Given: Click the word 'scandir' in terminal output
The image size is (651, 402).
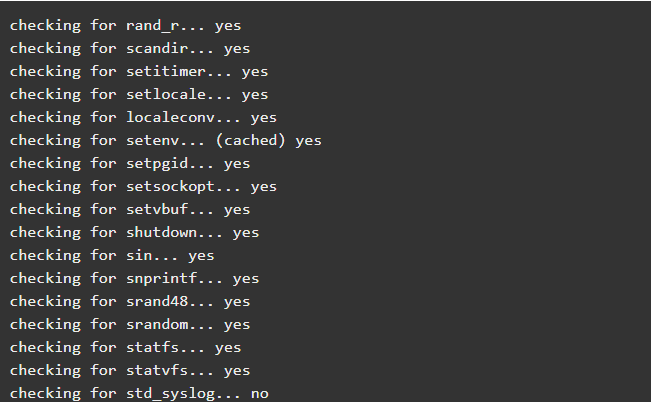Looking at the screenshot, I should point(157,49).
